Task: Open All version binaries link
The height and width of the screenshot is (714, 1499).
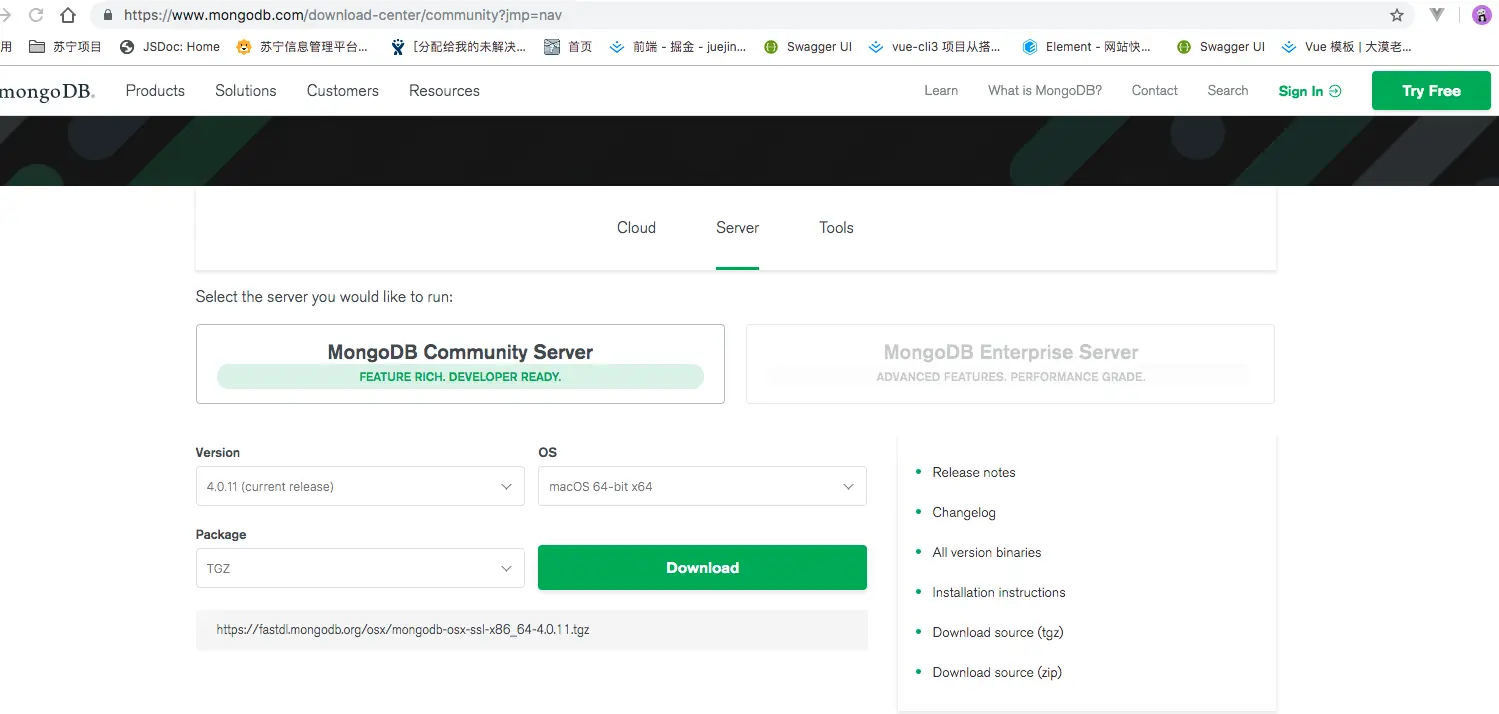Action: pos(987,552)
